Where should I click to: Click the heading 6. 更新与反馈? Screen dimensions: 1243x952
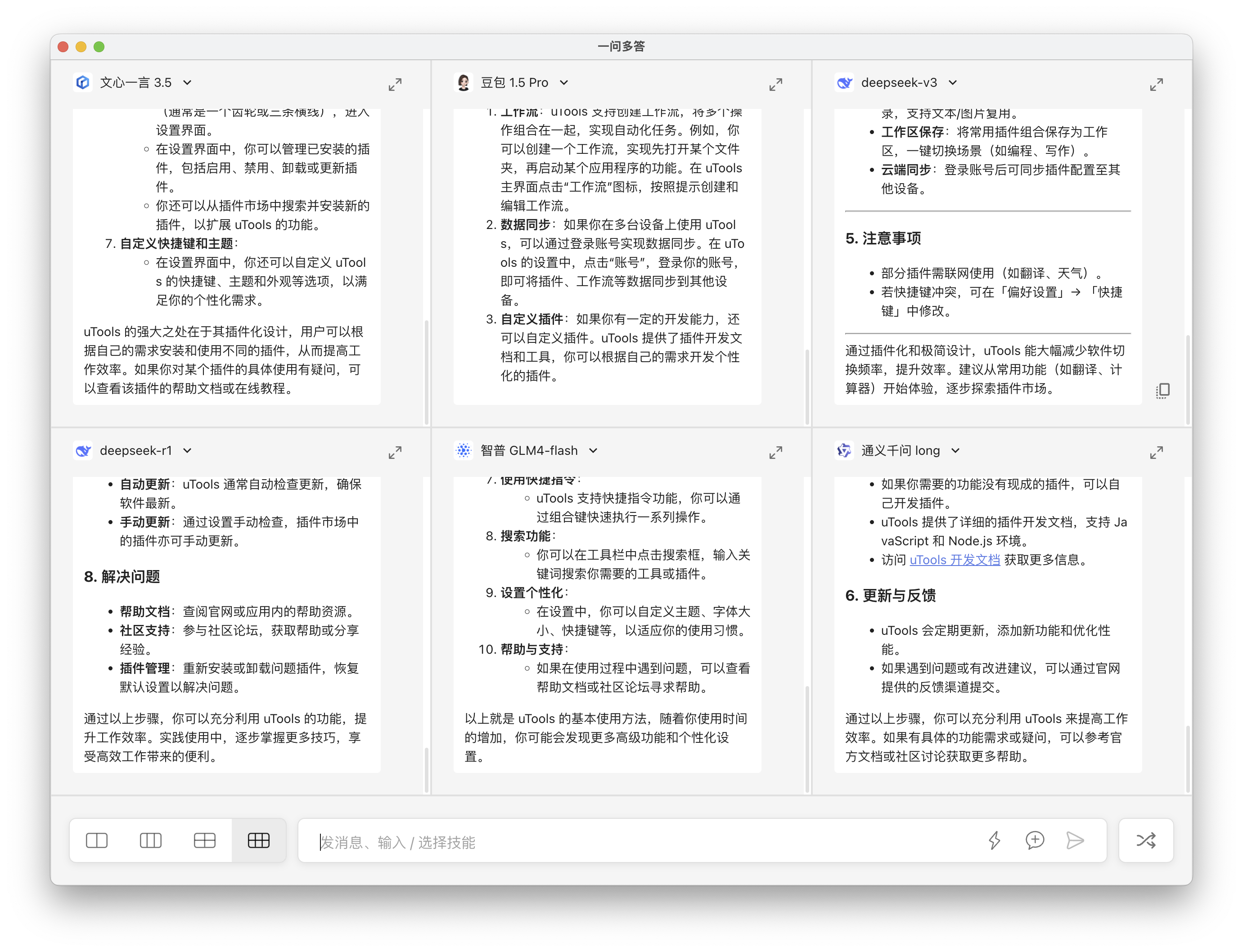890,596
